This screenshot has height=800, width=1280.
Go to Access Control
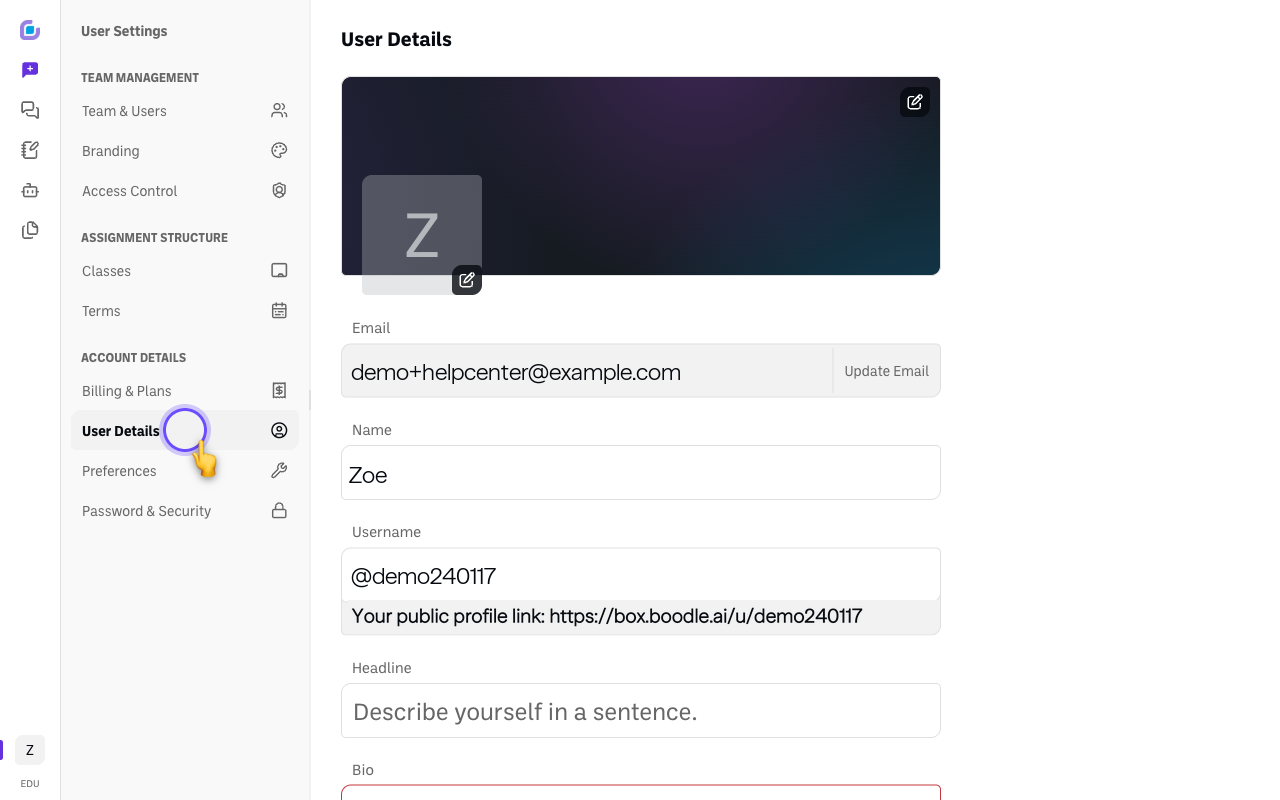click(185, 191)
